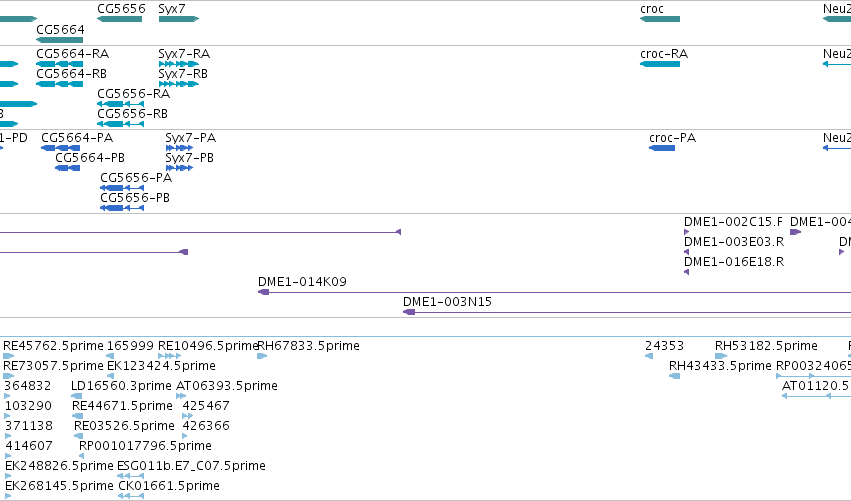Click the CG5664-RB transcript glyph
851x501 pixels.
coord(60,84)
